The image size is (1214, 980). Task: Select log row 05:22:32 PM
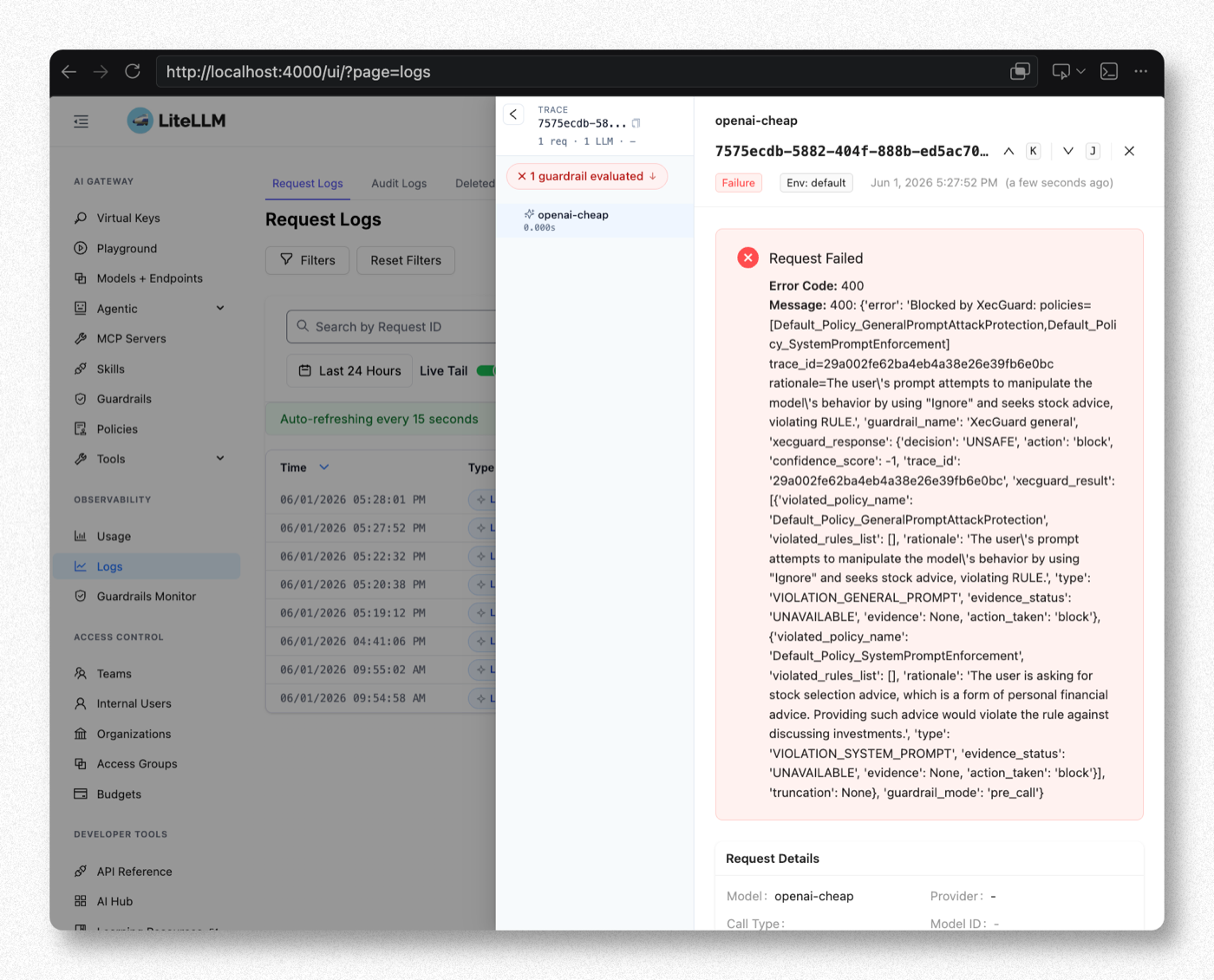pyautogui.click(x=381, y=556)
